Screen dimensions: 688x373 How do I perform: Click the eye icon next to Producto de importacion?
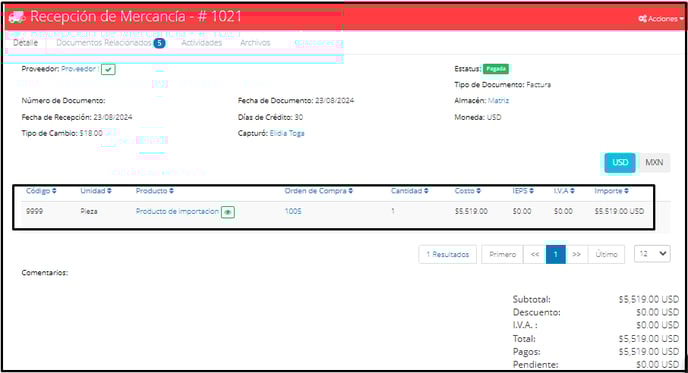[x=227, y=212]
